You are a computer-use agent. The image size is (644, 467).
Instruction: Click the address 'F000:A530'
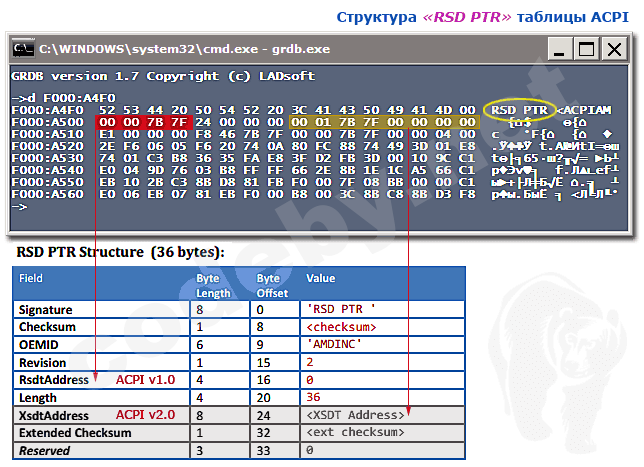[47, 158]
